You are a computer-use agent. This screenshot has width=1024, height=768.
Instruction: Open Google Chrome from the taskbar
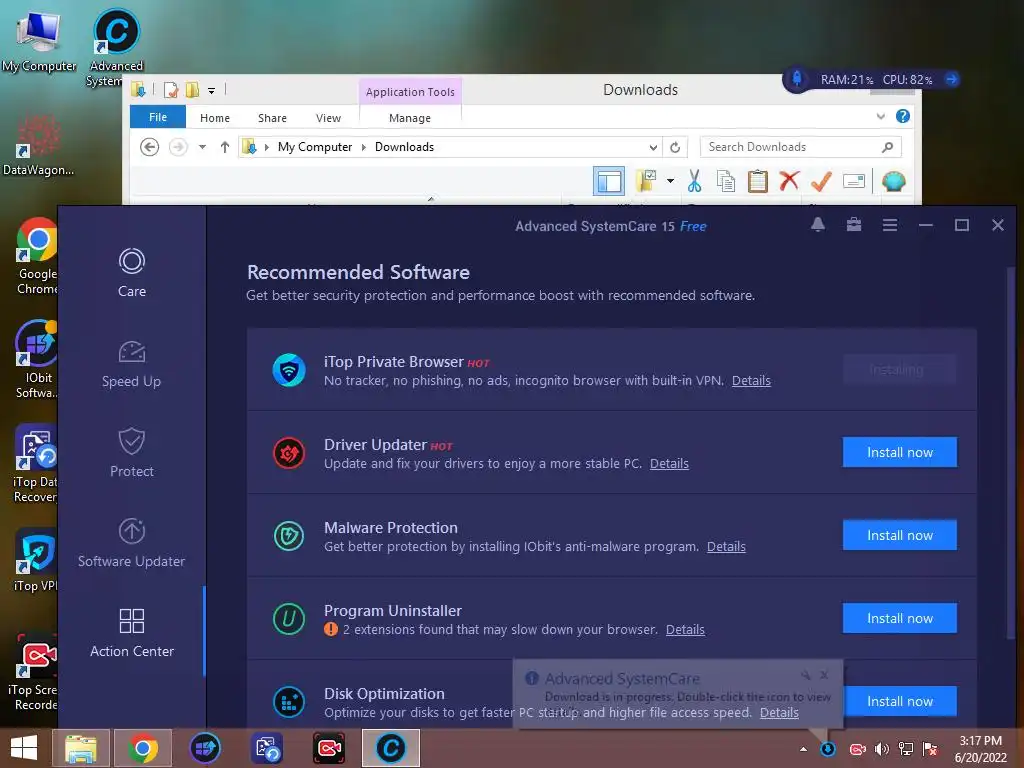(x=143, y=748)
